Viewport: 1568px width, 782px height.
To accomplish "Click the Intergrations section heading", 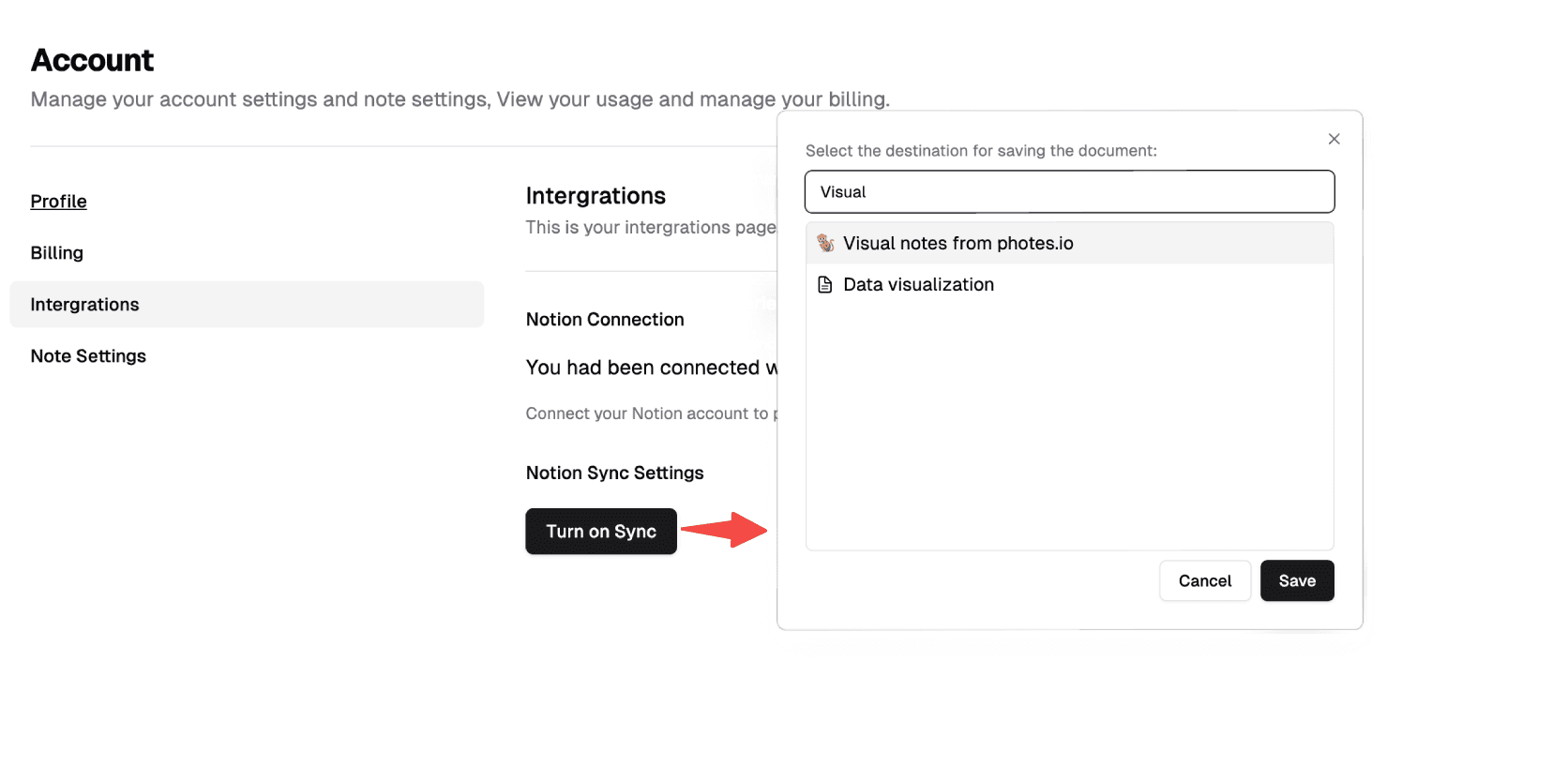I will [596, 195].
